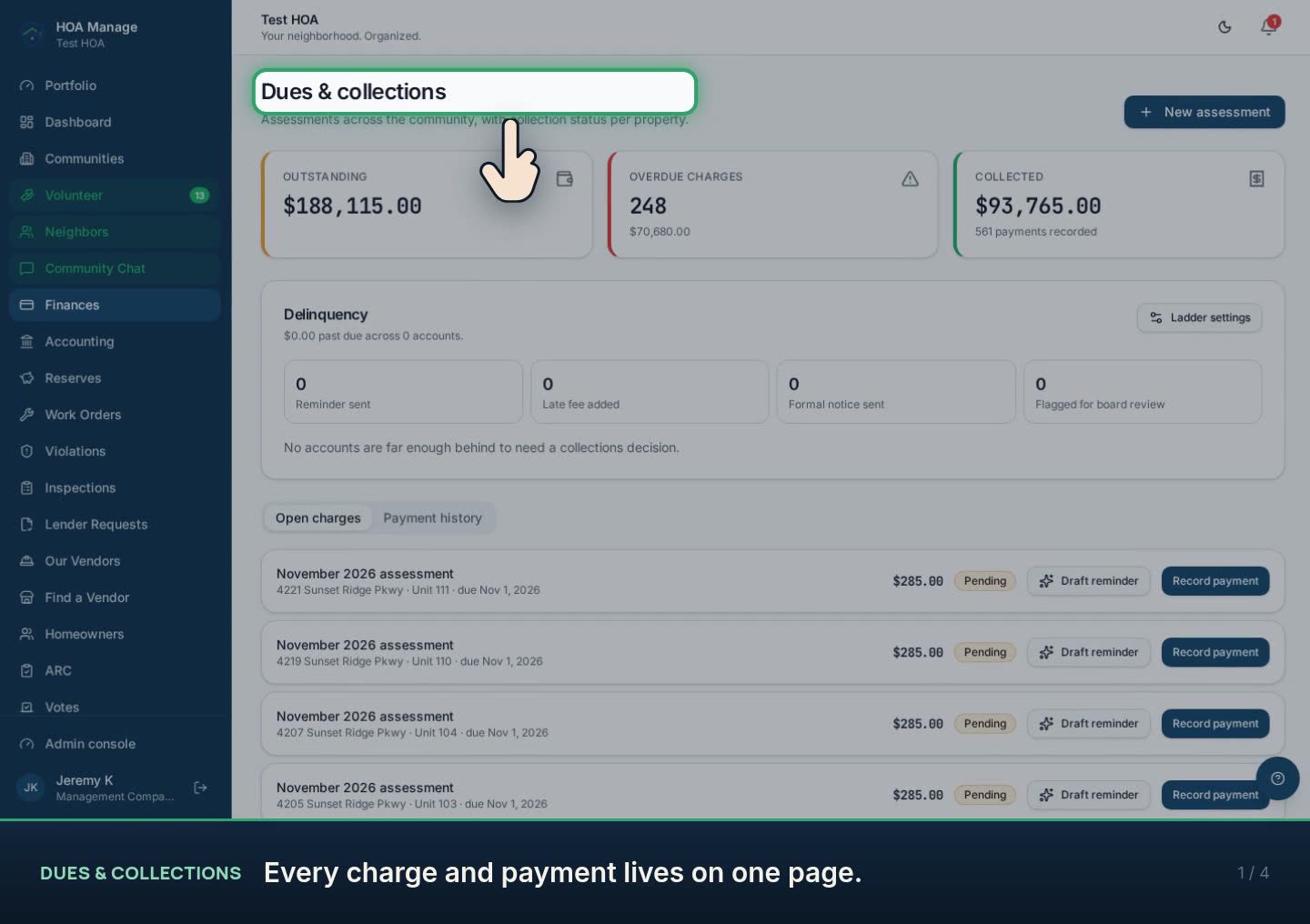
Task: Open Volunteer sidebar item
Action: [x=115, y=195]
